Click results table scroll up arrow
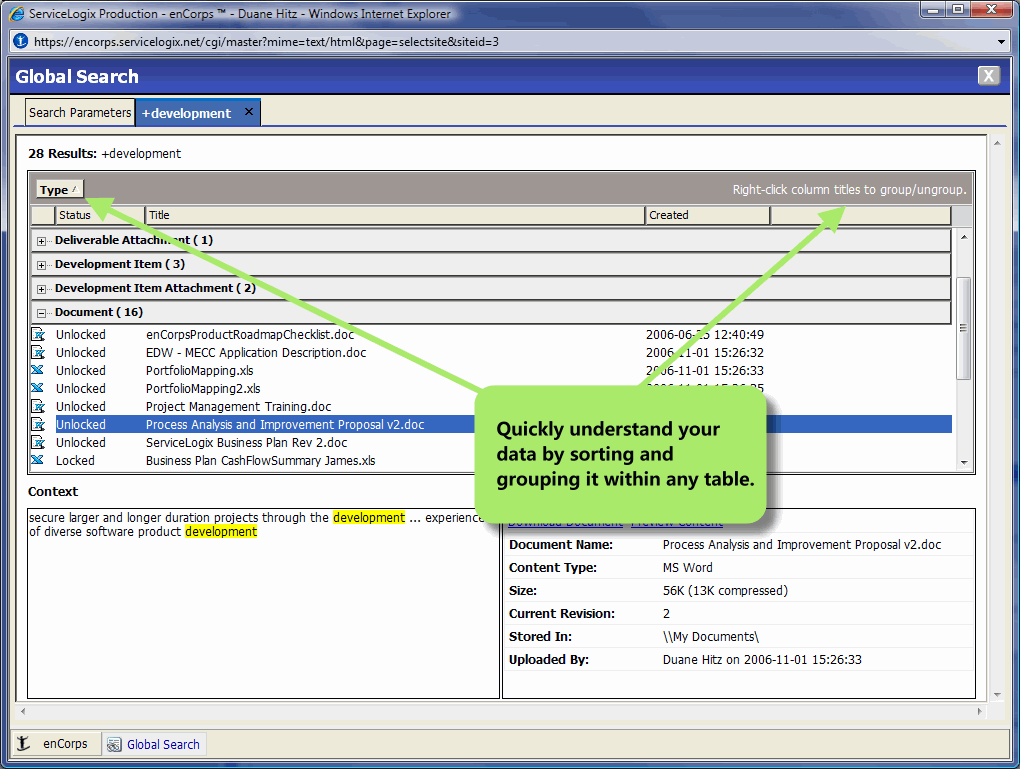The height and width of the screenshot is (769, 1020). coord(964,237)
